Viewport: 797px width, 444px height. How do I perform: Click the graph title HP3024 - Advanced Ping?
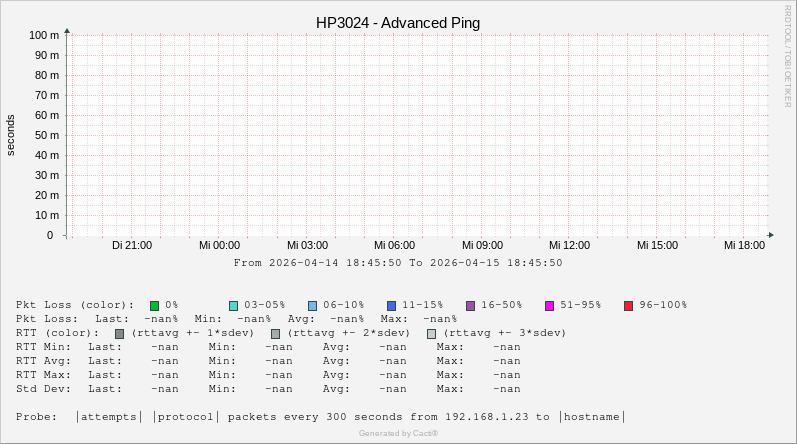click(398, 23)
